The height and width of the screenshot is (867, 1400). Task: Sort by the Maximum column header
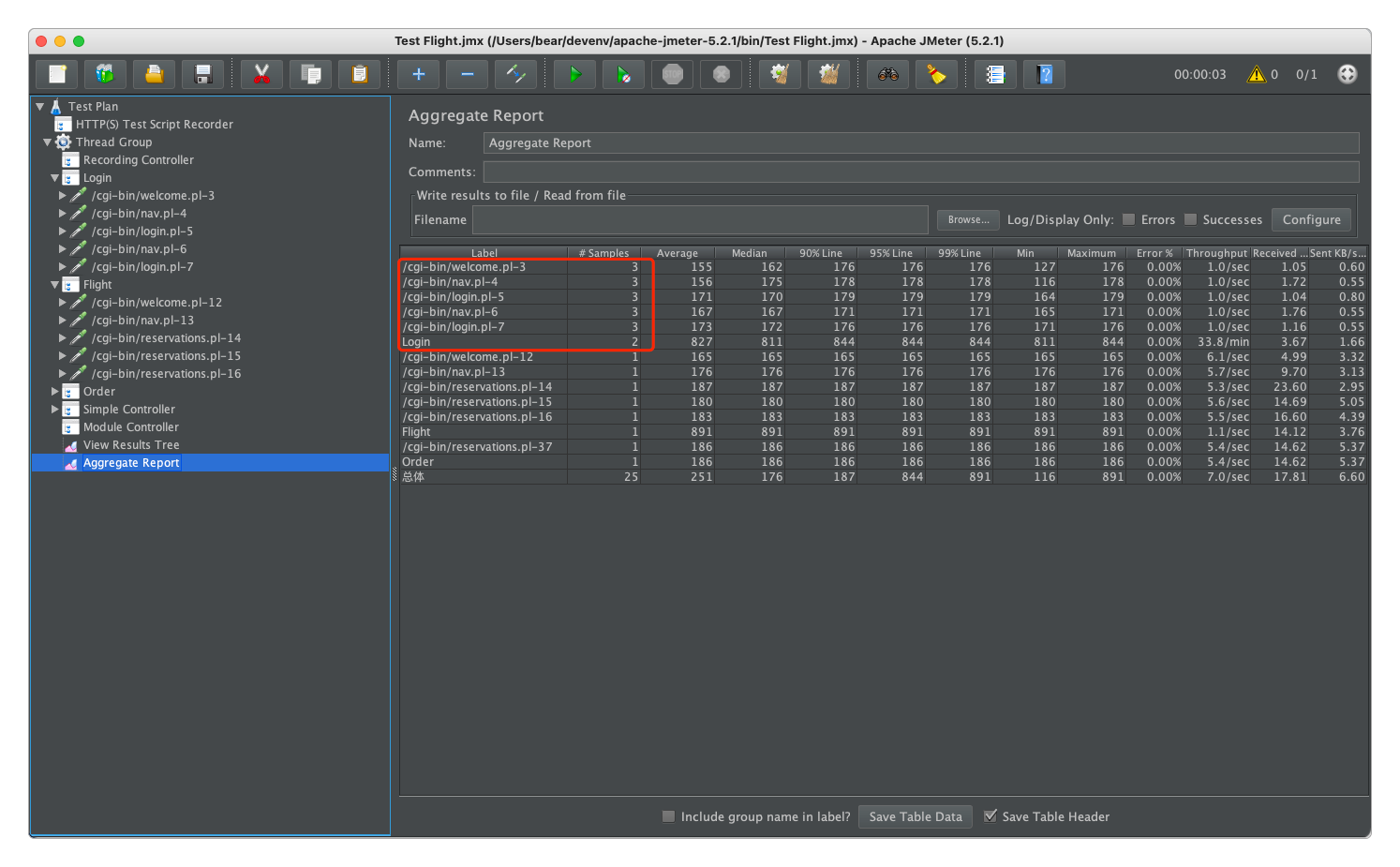[x=1092, y=253]
